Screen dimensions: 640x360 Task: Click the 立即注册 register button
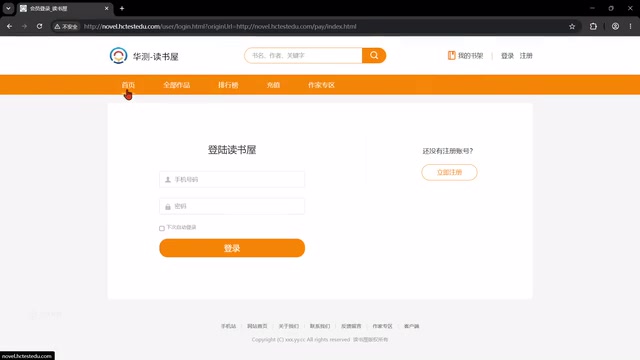[x=449, y=172]
